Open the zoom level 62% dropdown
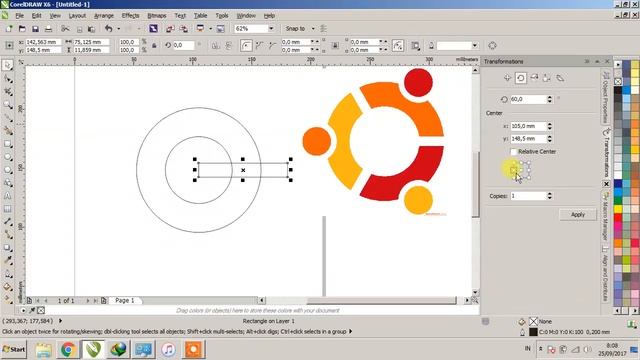Image resolution: width=640 pixels, height=360 pixels. tap(271, 29)
